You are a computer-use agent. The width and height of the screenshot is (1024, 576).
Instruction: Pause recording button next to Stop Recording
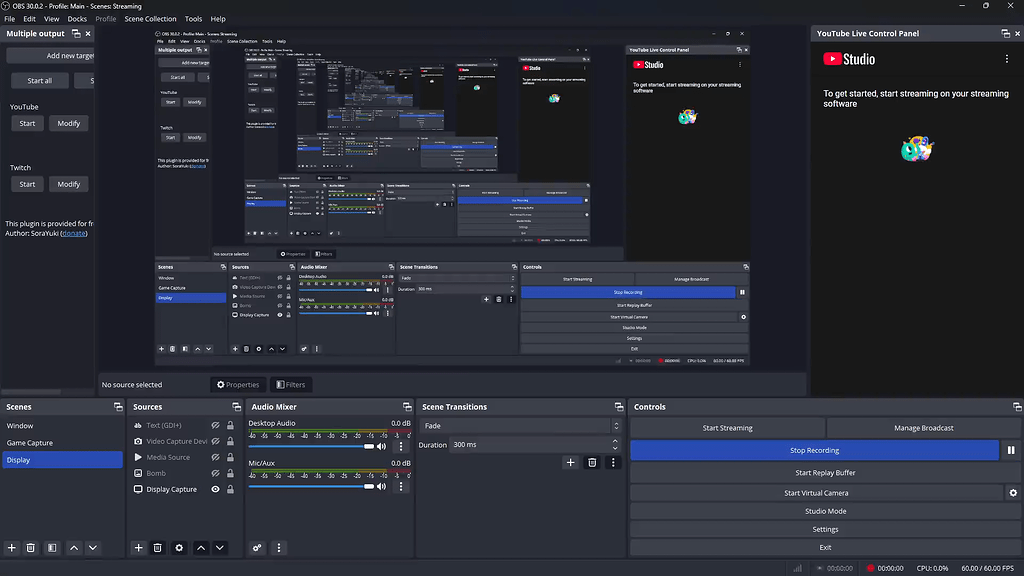click(1011, 450)
